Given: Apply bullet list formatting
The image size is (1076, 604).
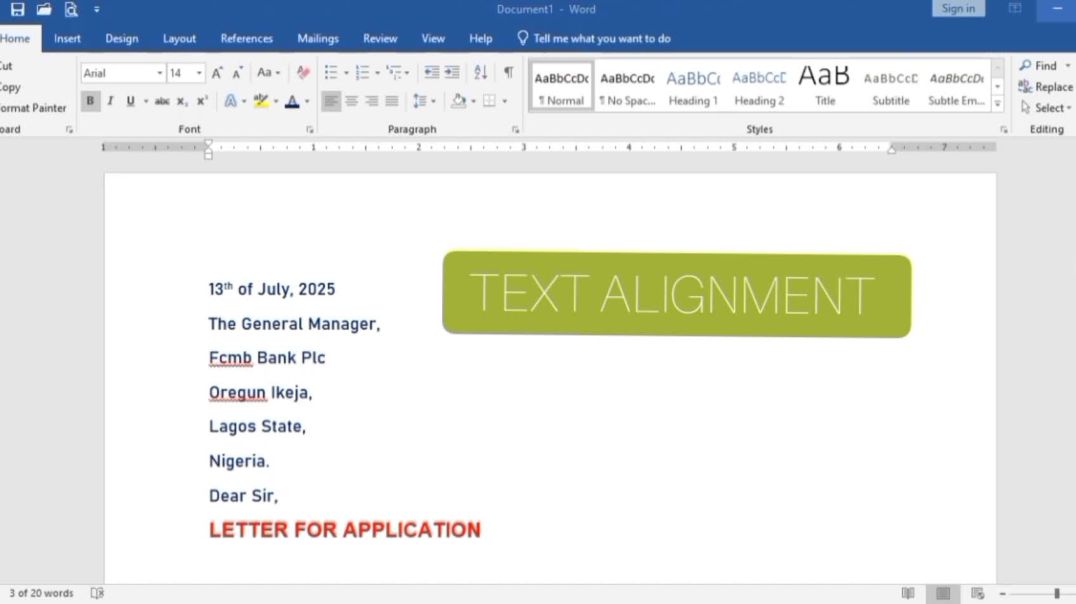Looking at the screenshot, I should (331, 72).
